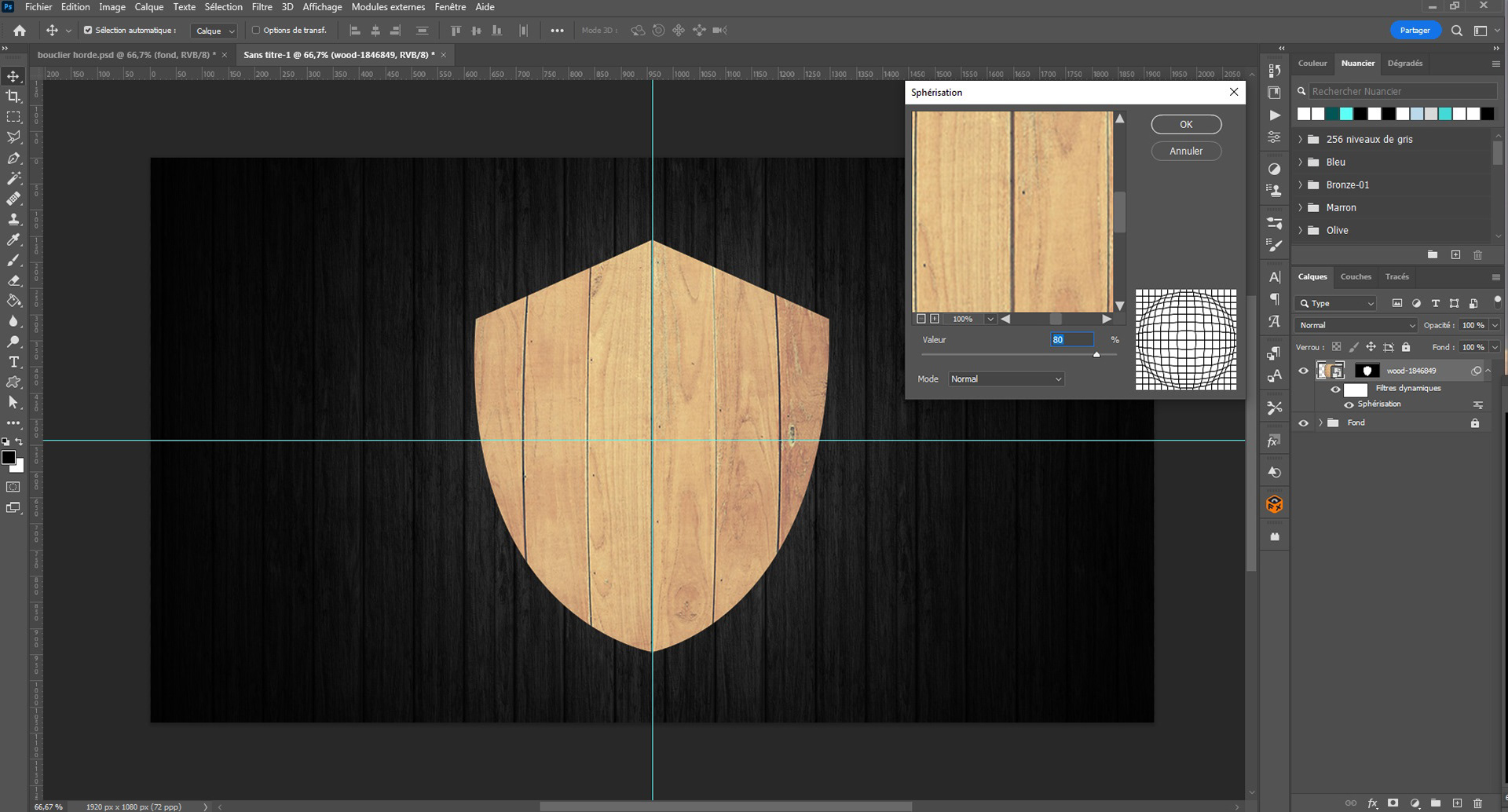
Task: Select the Path Selection arrow tool
Action: (x=13, y=403)
